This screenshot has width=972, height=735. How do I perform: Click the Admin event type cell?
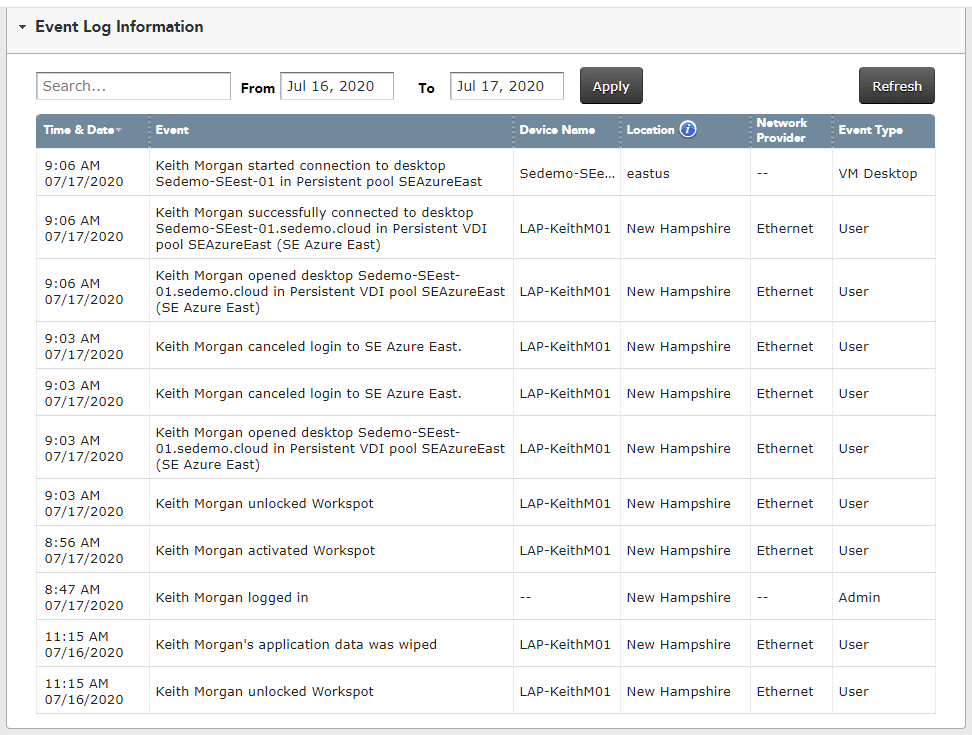pyautogui.click(x=859, y=597)
